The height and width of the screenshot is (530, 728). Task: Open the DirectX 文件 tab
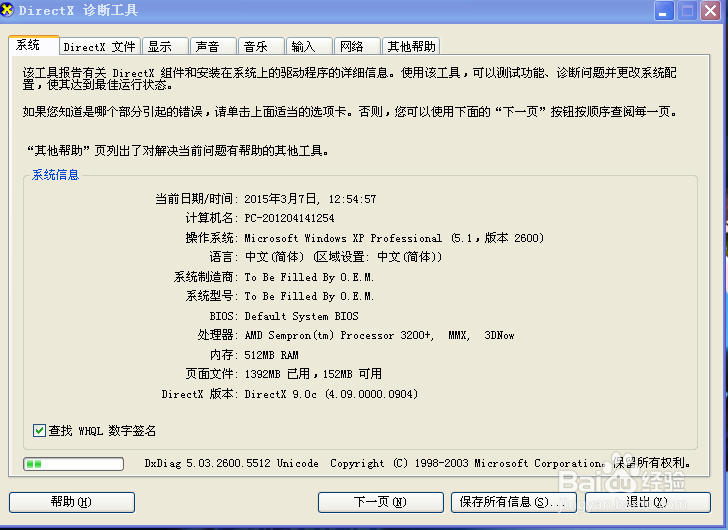100,46
